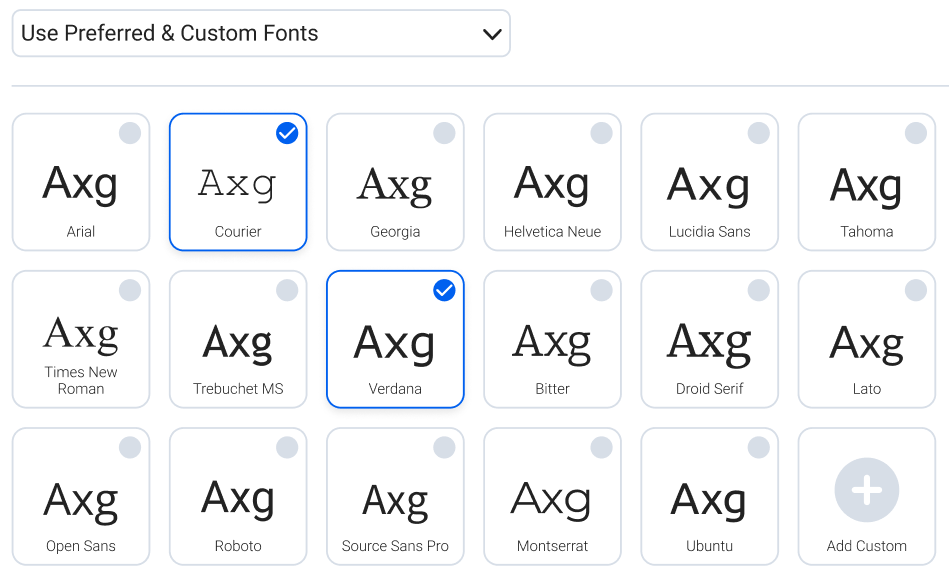Click the Add Custom label

pyautogui.click(x=867, y=546)
